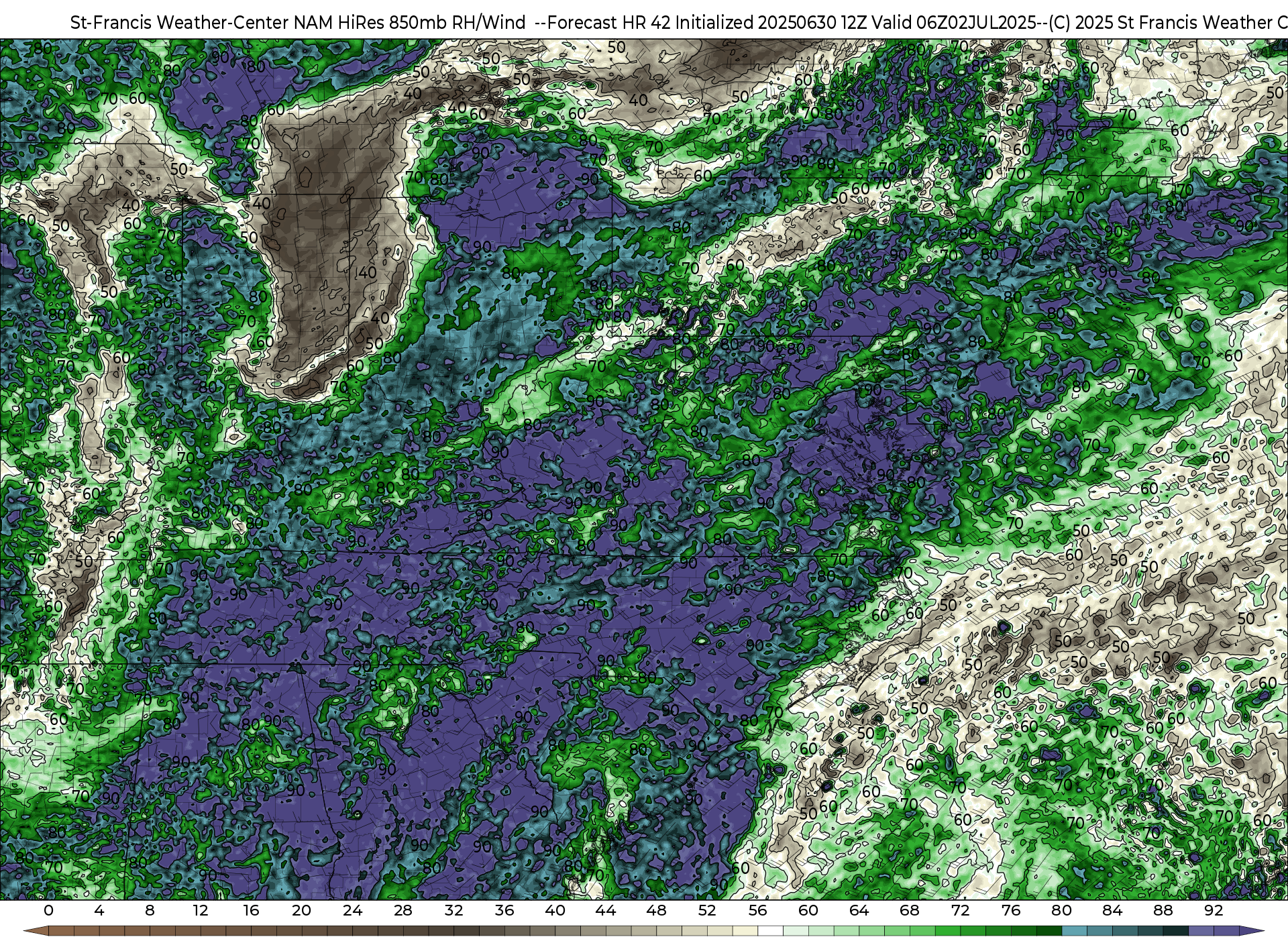The width and height of the screenshot is (1288, 939).
Task: Click the '76' colorbar tick label
Action: (1011, 910)
